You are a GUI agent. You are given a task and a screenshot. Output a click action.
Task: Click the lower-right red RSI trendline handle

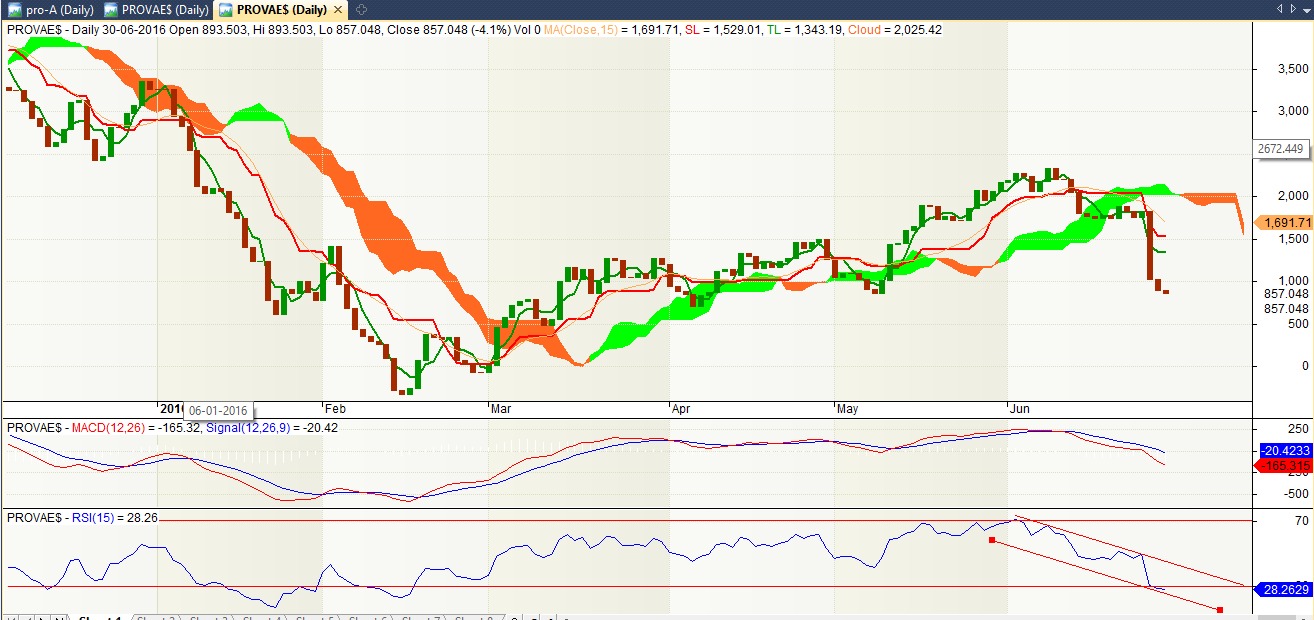click(x=1219, y=609)
